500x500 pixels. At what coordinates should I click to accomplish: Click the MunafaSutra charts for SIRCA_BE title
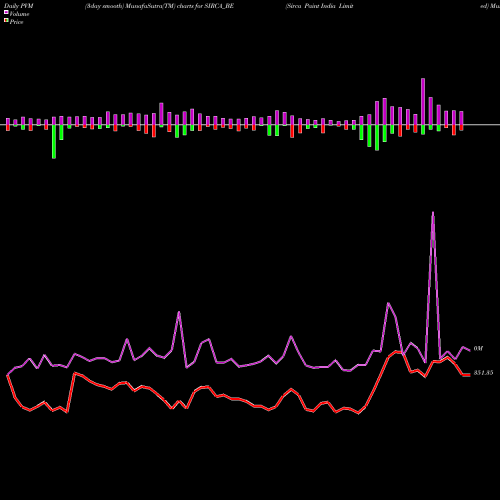(159, 6)
